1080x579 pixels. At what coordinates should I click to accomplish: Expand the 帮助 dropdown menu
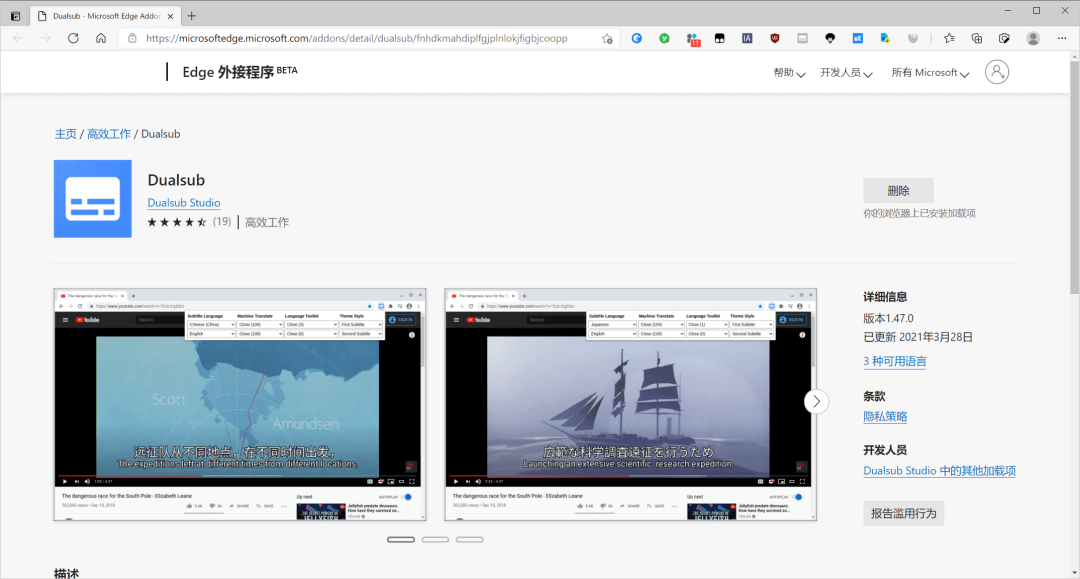coord(789,72)
